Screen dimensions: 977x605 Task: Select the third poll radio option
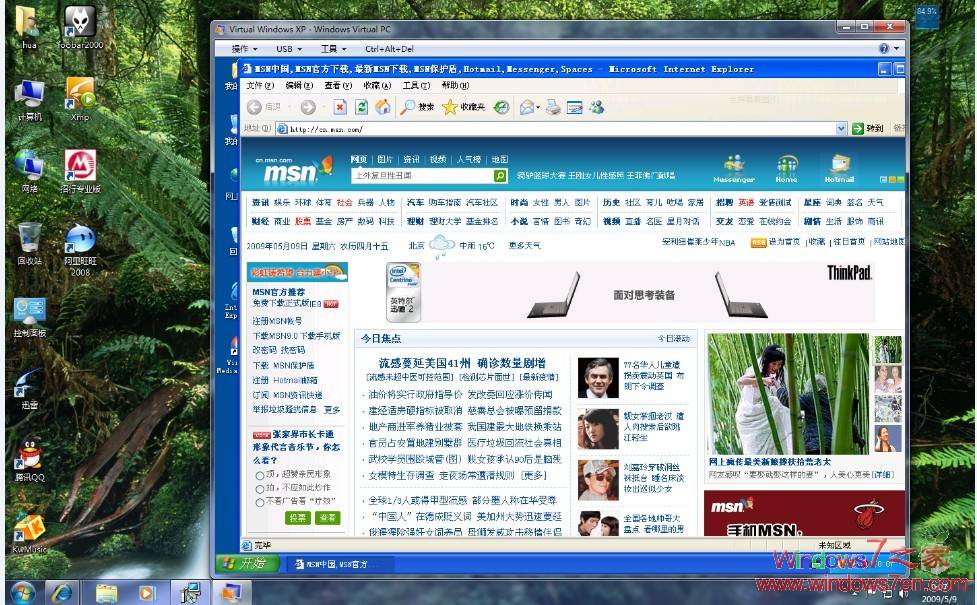pyautogui.click(x=260, y=502)
